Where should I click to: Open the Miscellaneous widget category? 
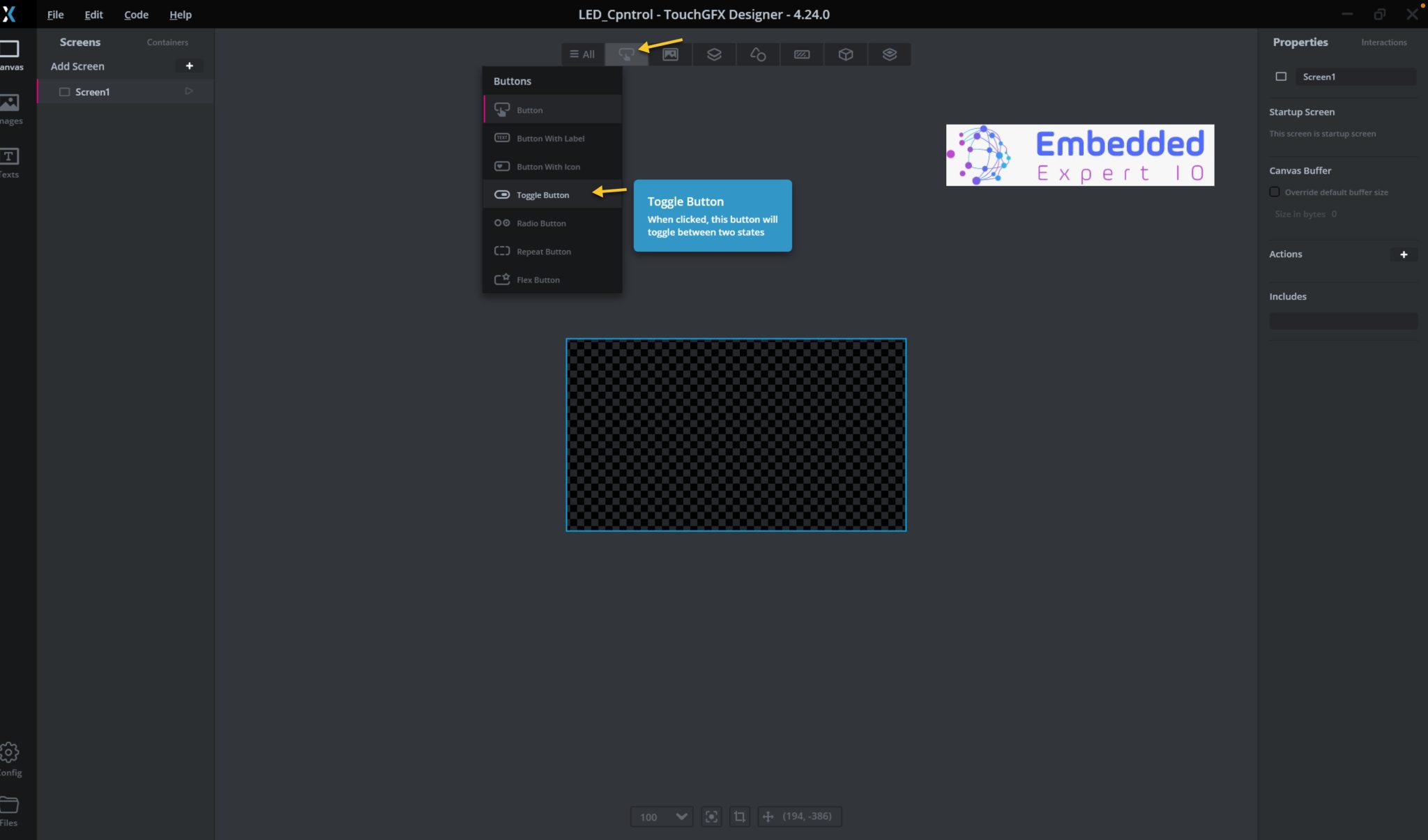tap(845, 54)
